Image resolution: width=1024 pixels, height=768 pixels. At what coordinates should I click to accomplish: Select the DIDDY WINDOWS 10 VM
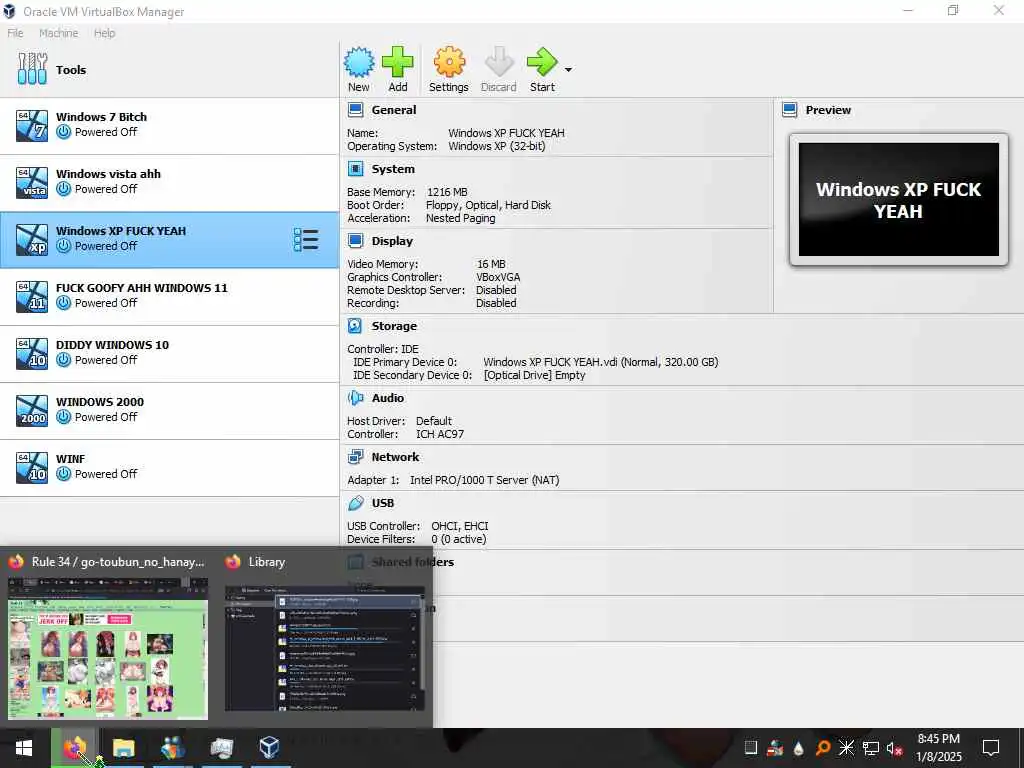169,353
